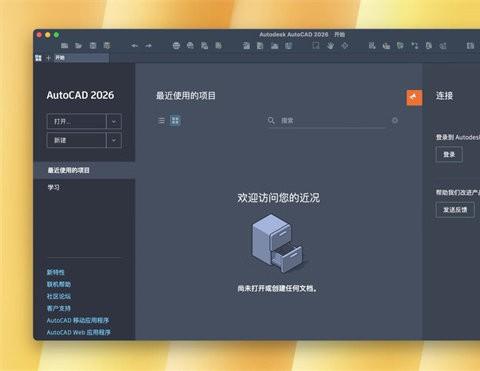Screen dimensions: 480x371
Task: Expand the dropdown arrow beside 新建
Action: (114, 140)
